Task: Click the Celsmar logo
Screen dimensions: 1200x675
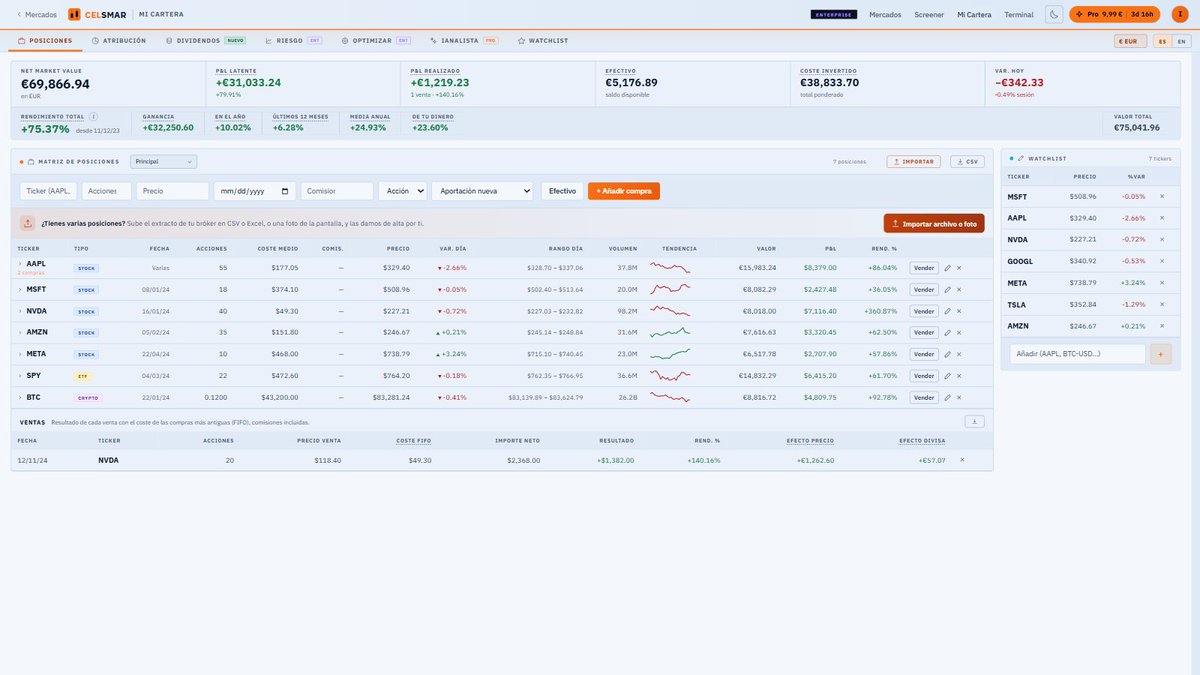Action: click(x=98, y=14)
